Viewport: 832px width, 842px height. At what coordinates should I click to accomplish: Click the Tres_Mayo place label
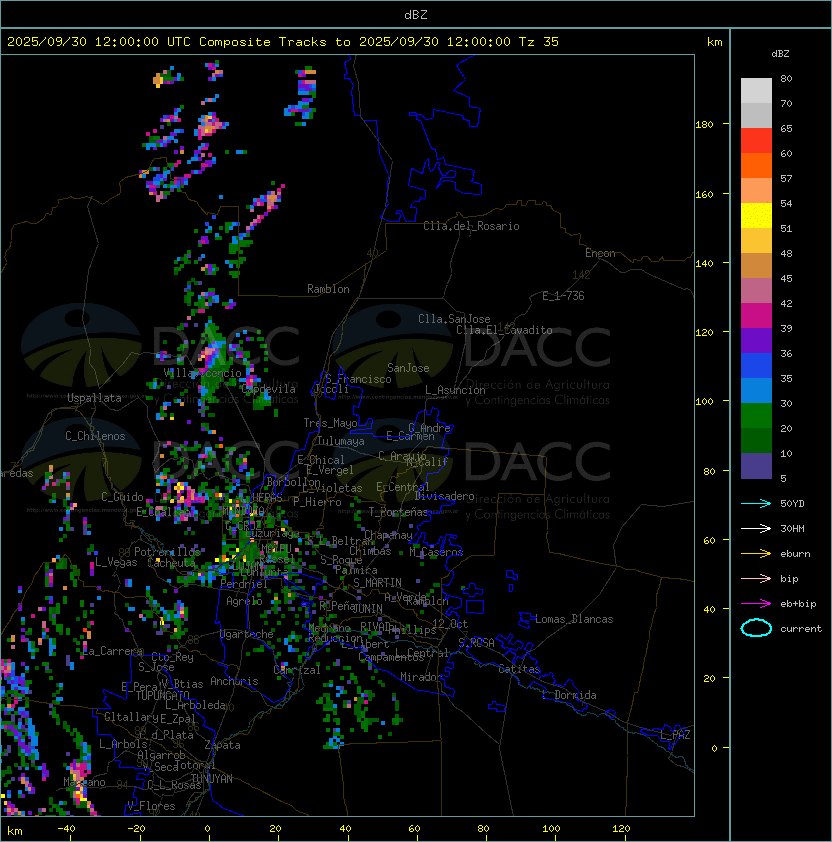330,423
